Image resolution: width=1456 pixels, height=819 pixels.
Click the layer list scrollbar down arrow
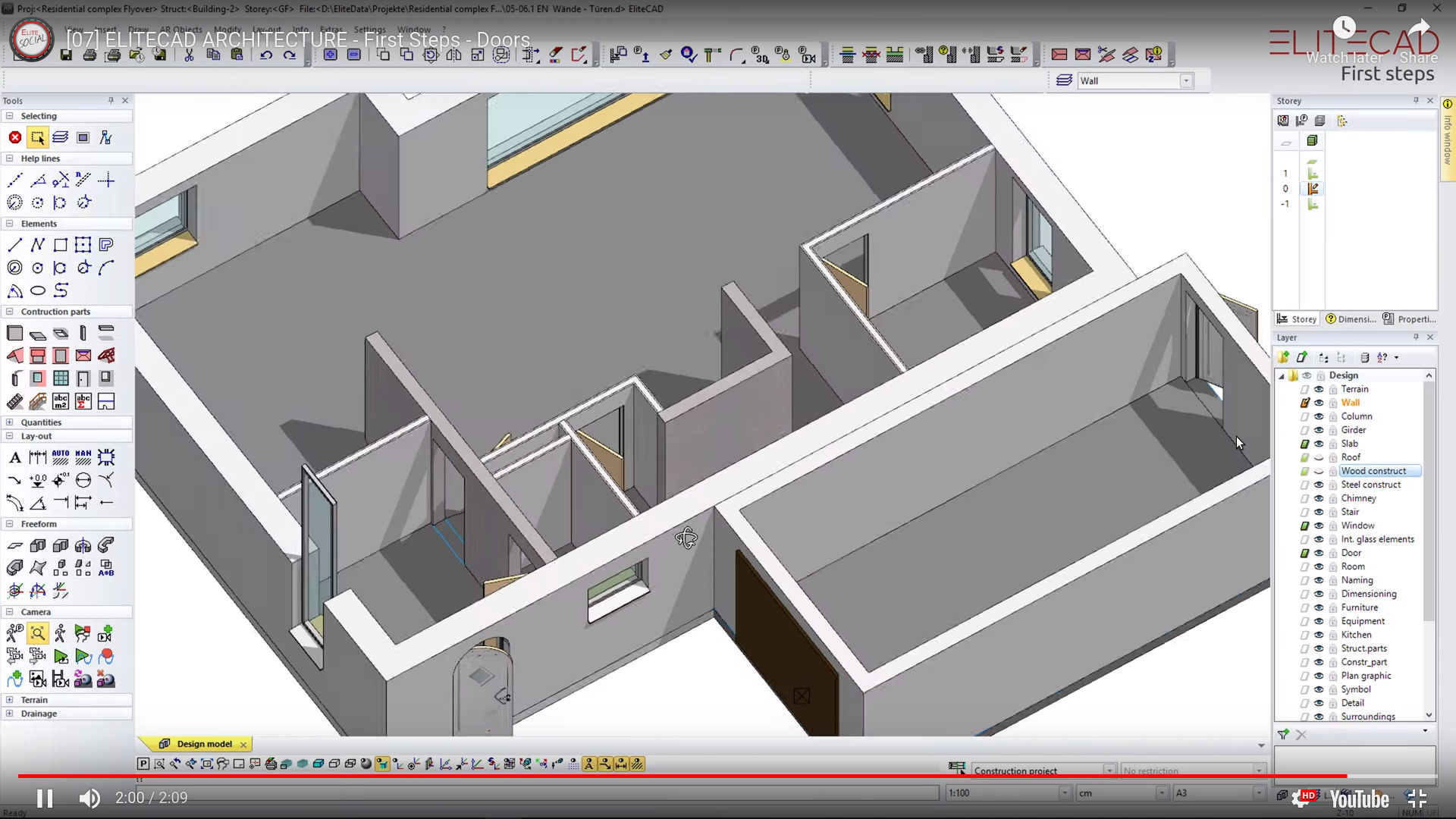coord(1429,715)
